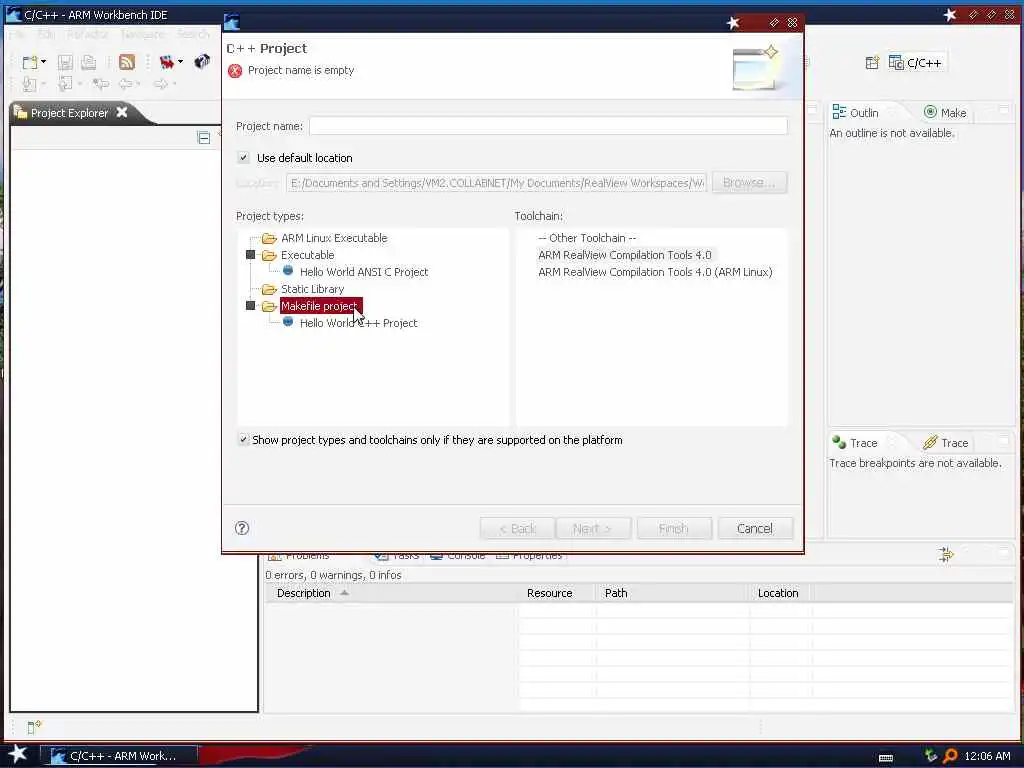Select the Outline view tab
The width and height of the screenshot is (1024, 768).
click(856, 113)
